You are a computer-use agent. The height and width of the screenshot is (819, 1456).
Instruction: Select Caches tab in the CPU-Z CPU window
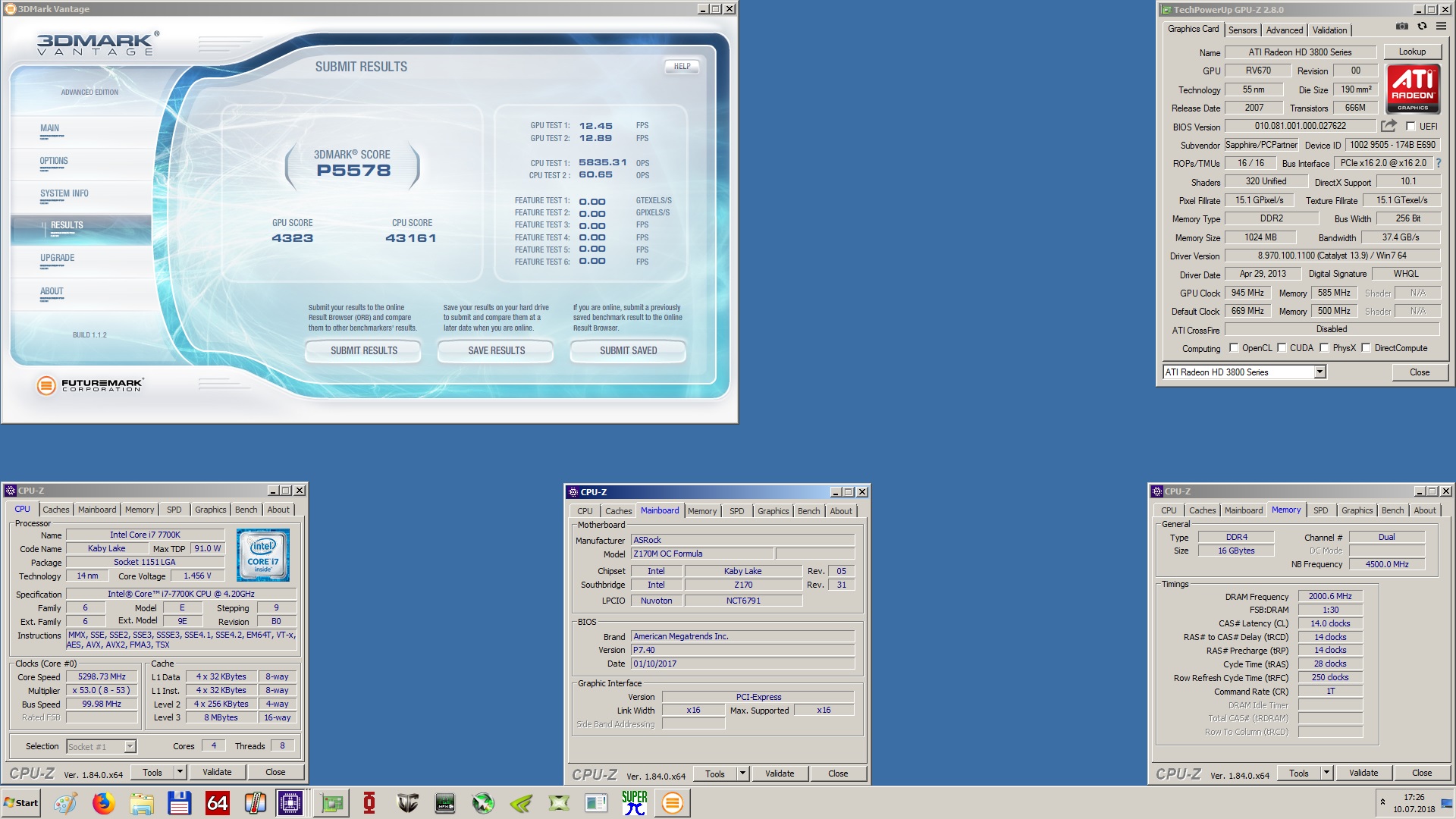click(x=55, y=510)
